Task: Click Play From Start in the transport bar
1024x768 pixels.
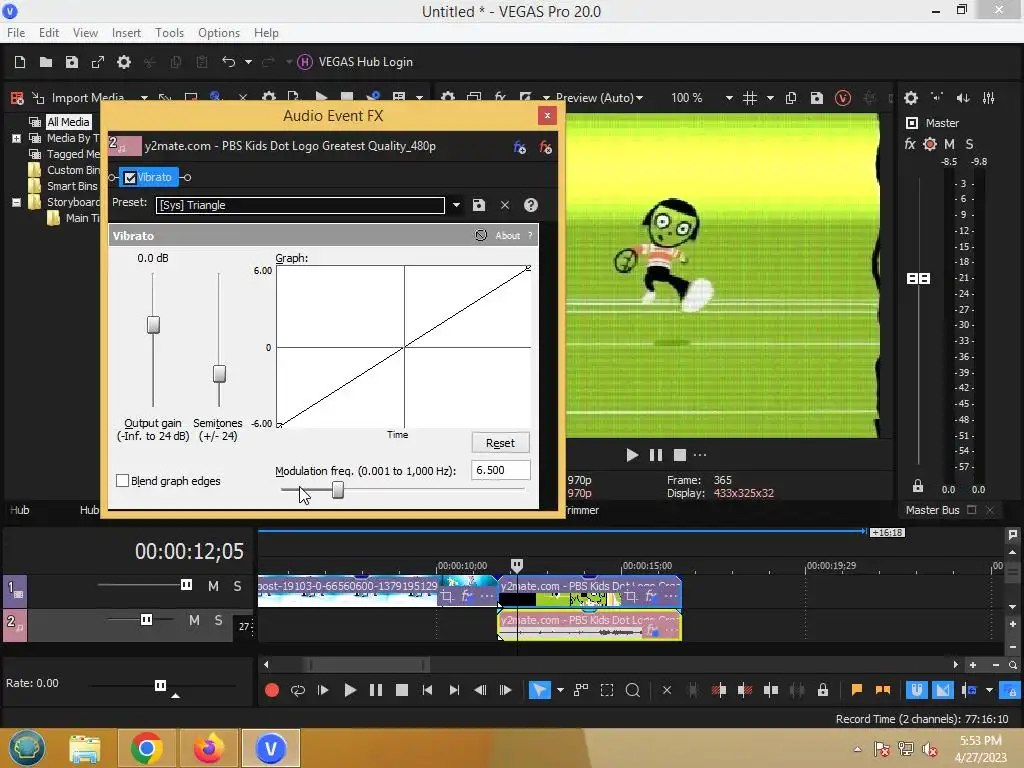Action: tap(323, 690)
